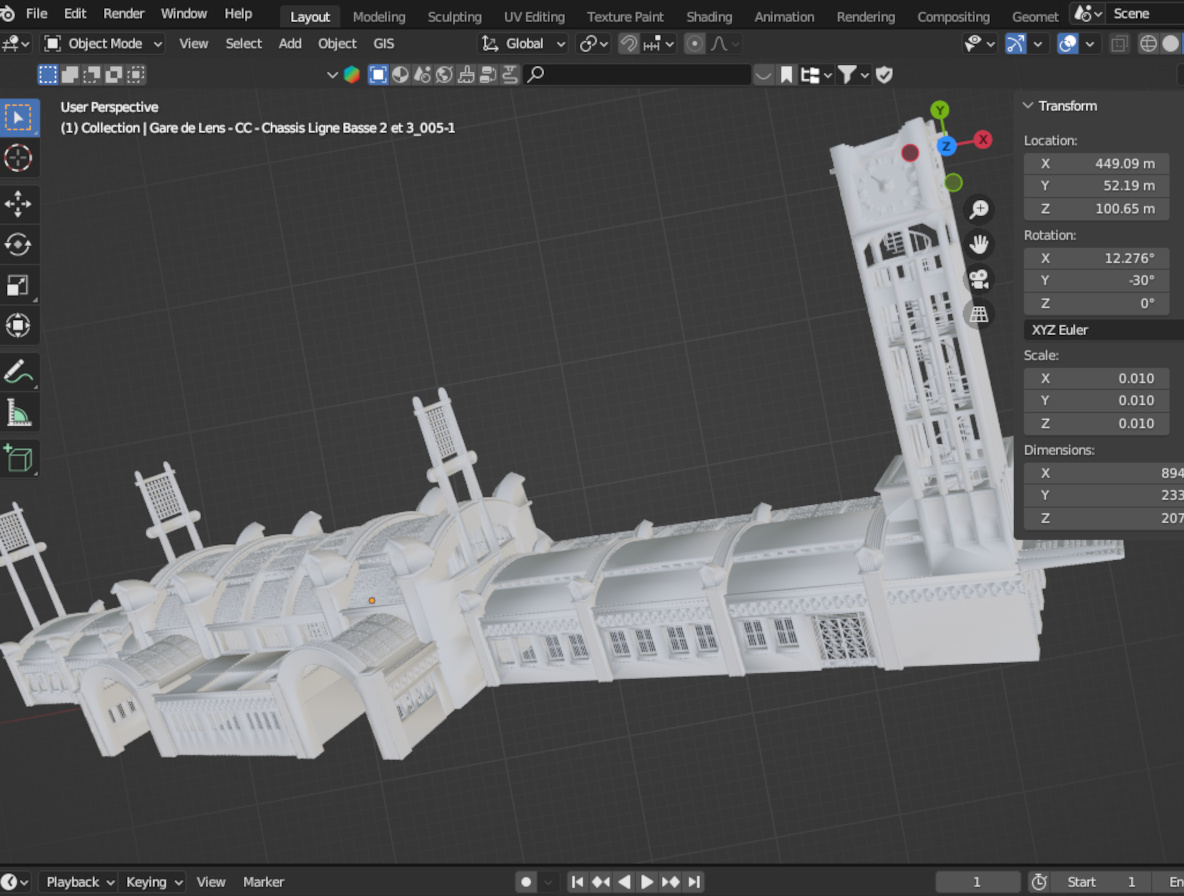The height and width of the screenshot is (896, 1184).
Task: Open the GIS menu in viewport header
Action: click(x=384, y=44)
